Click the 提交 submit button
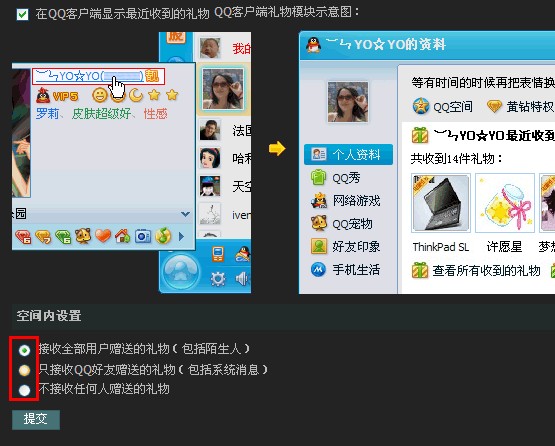The image size is (555, 446). (36, 419)
